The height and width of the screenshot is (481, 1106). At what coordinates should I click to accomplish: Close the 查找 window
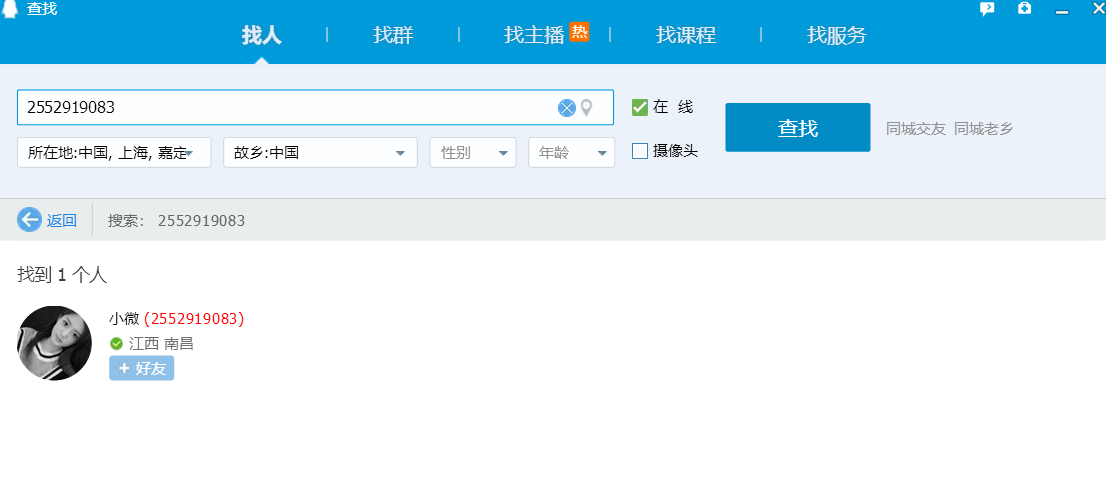tap(1098, 8)
